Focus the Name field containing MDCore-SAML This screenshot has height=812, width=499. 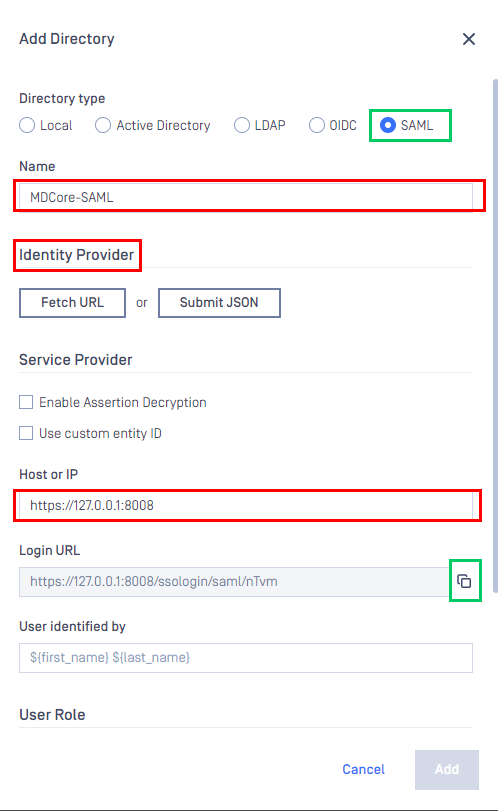pyautogui.click(x=246, y=197)
